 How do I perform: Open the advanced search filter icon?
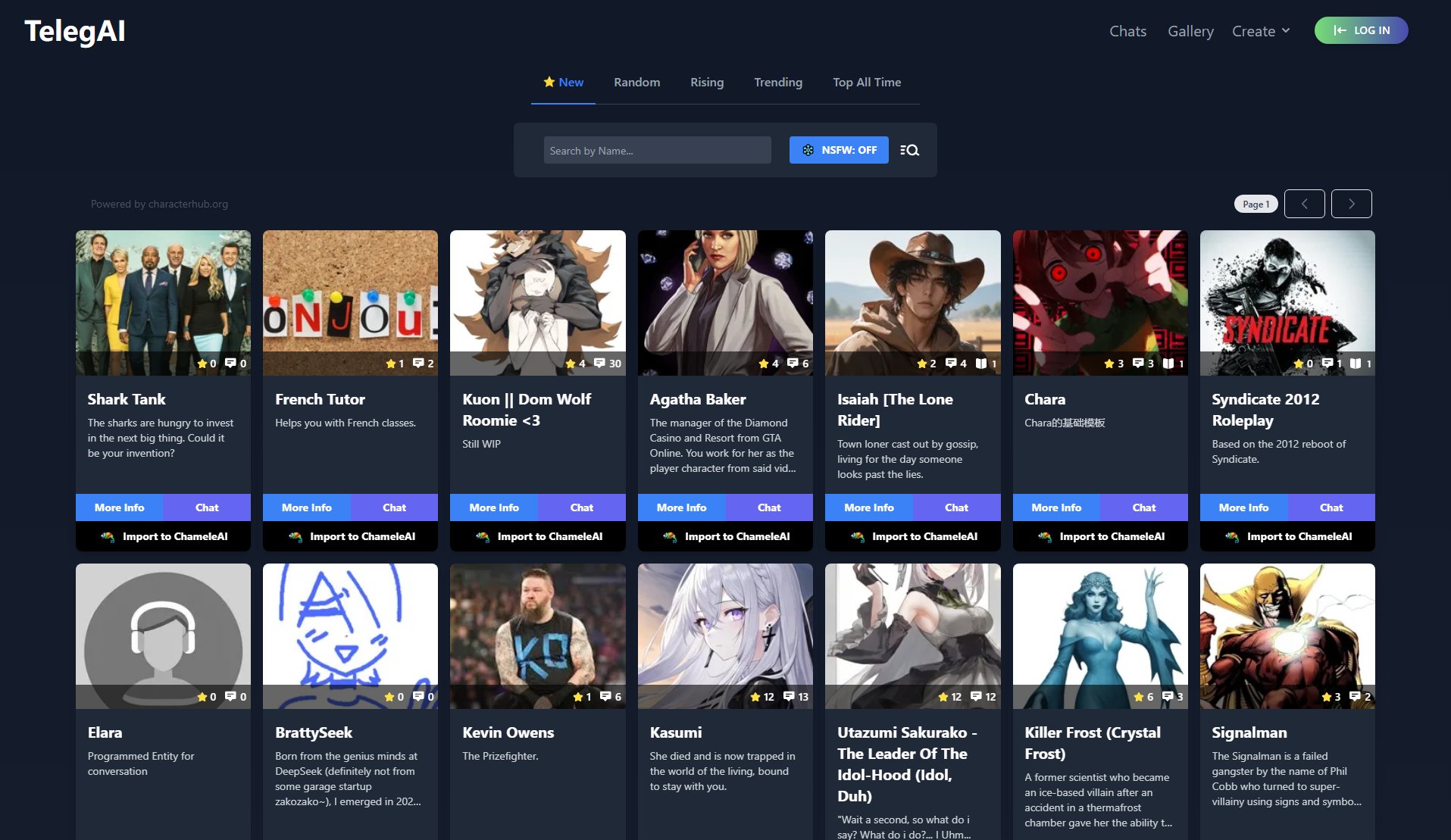[909, 150]
